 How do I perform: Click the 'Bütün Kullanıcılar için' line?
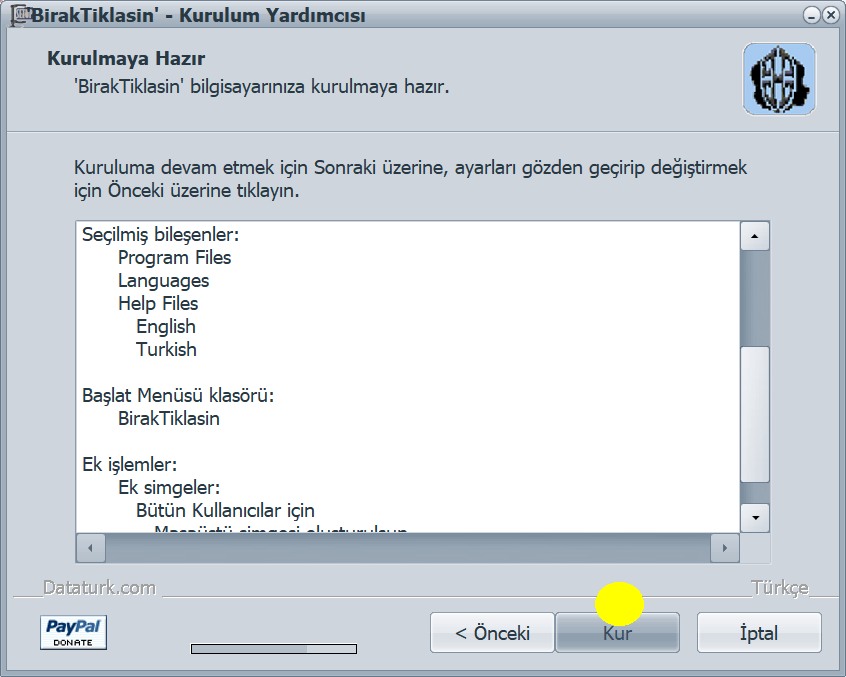[226, 510]
